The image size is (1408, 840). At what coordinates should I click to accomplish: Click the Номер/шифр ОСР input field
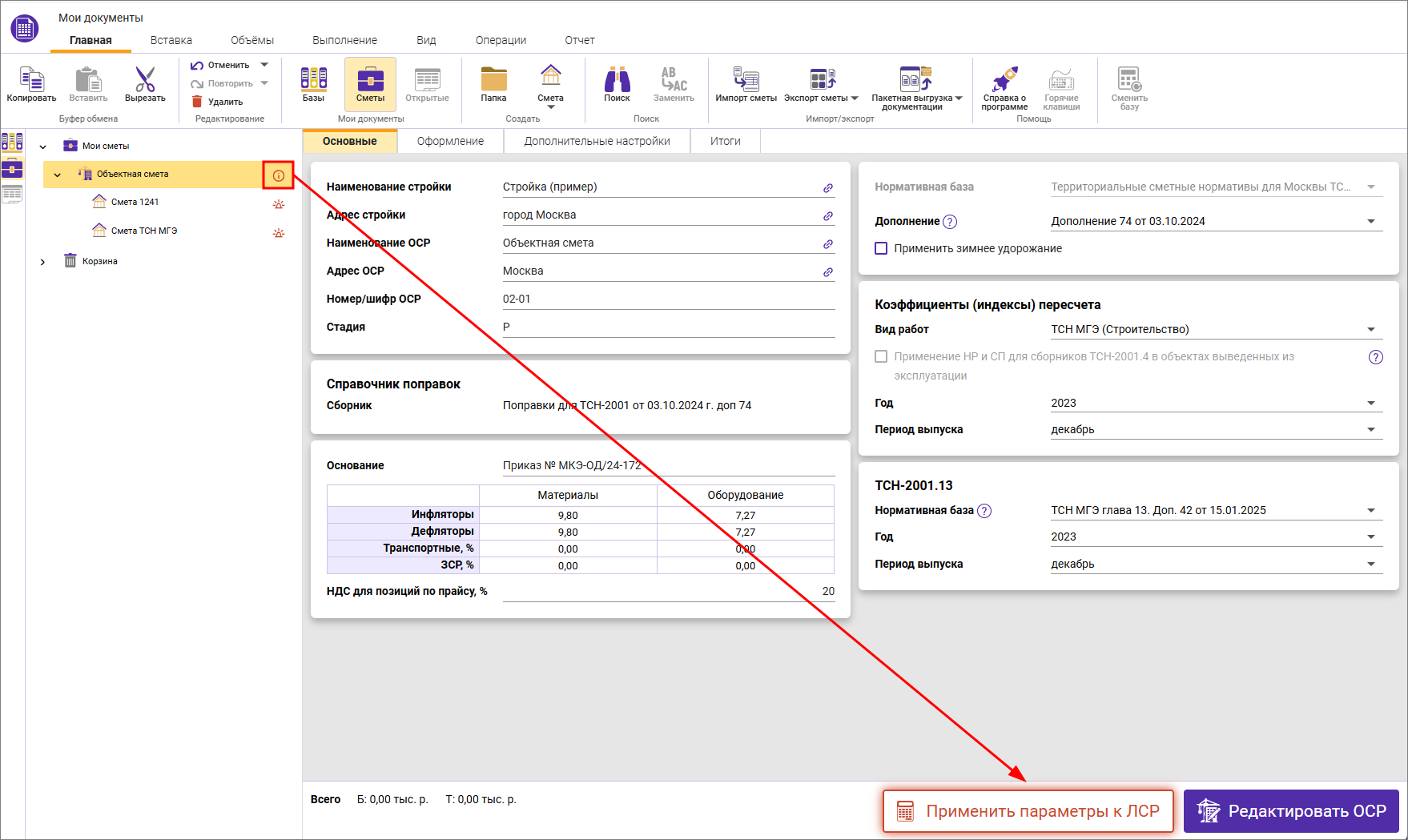click(668, 299)
